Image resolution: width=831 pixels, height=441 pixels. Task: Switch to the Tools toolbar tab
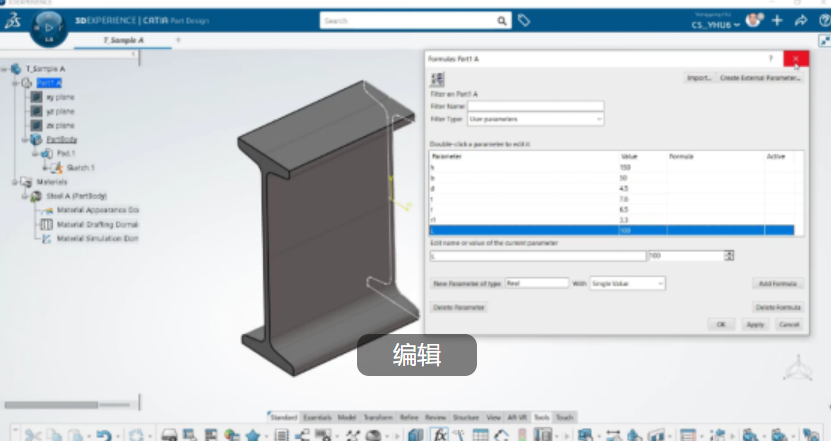click(x=541, y=418)
